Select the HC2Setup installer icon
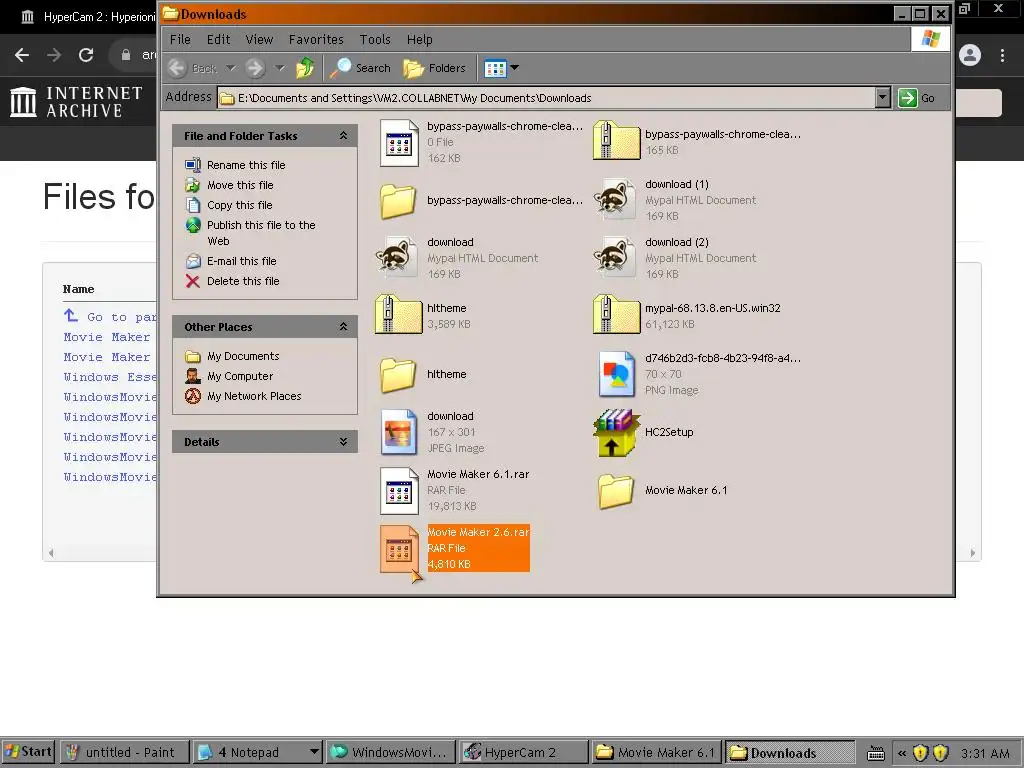The height and width of the screenshot is (768, 1024). pos(616,432)
